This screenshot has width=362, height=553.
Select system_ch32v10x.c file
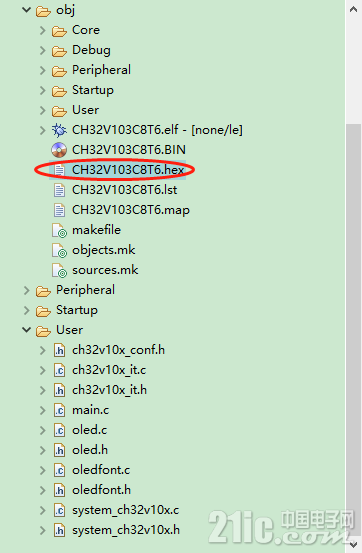[x=126, y=510]
